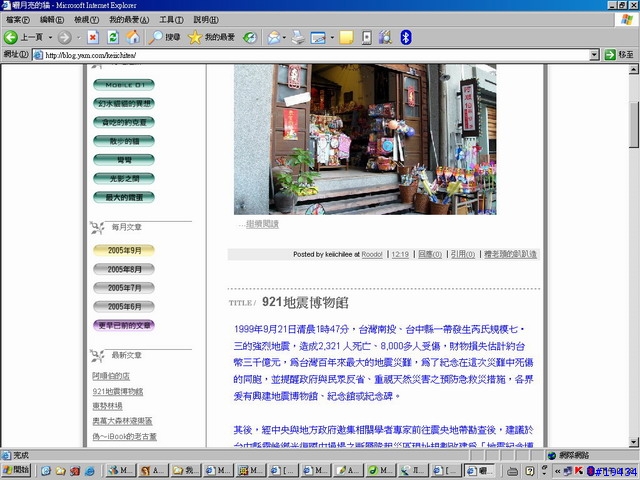640x480 pixels.
Task: Print the page with the printer icon
Action: click(x=298, y=38)
